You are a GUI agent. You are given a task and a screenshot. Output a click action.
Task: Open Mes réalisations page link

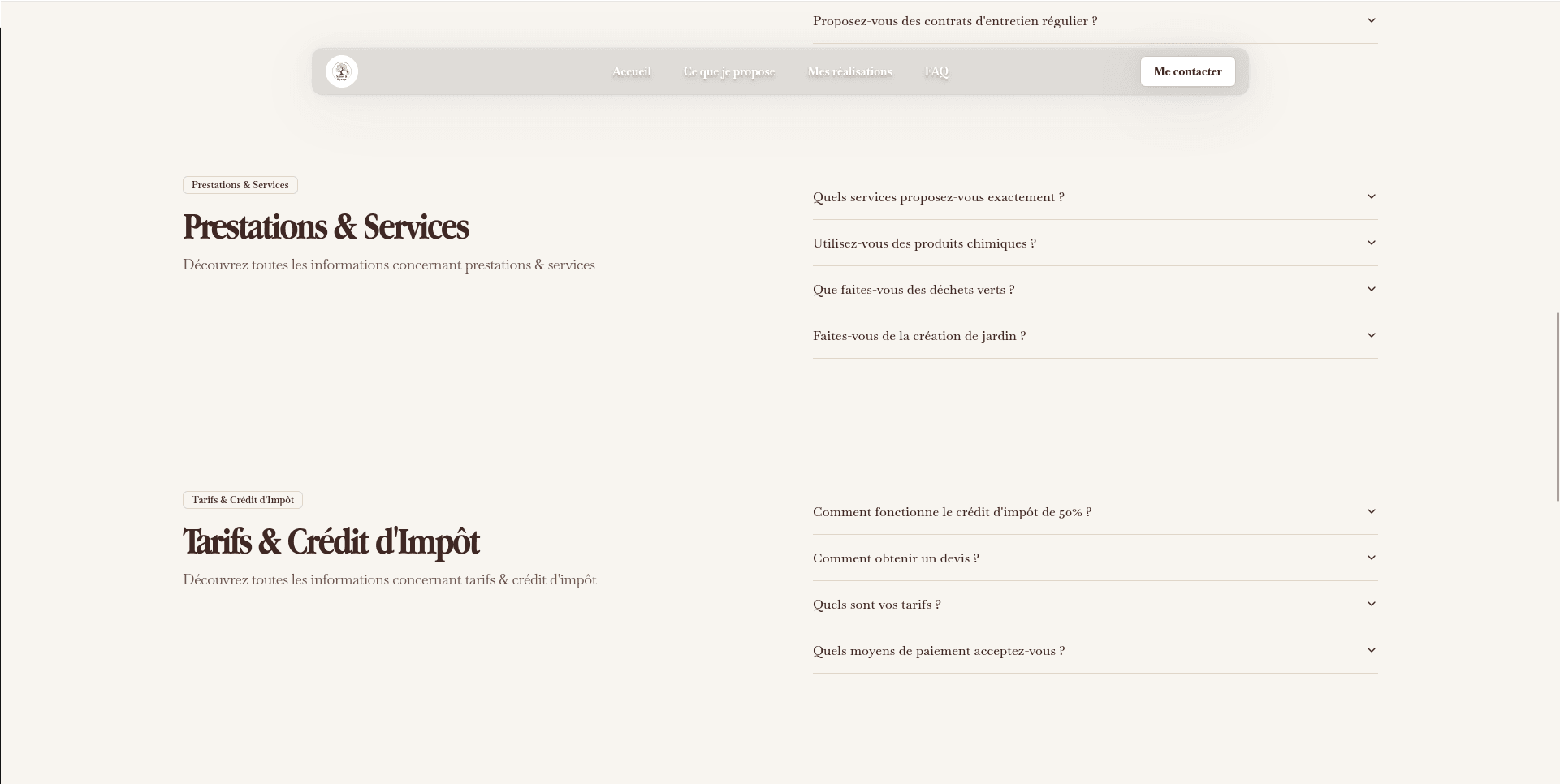(849, 71)
